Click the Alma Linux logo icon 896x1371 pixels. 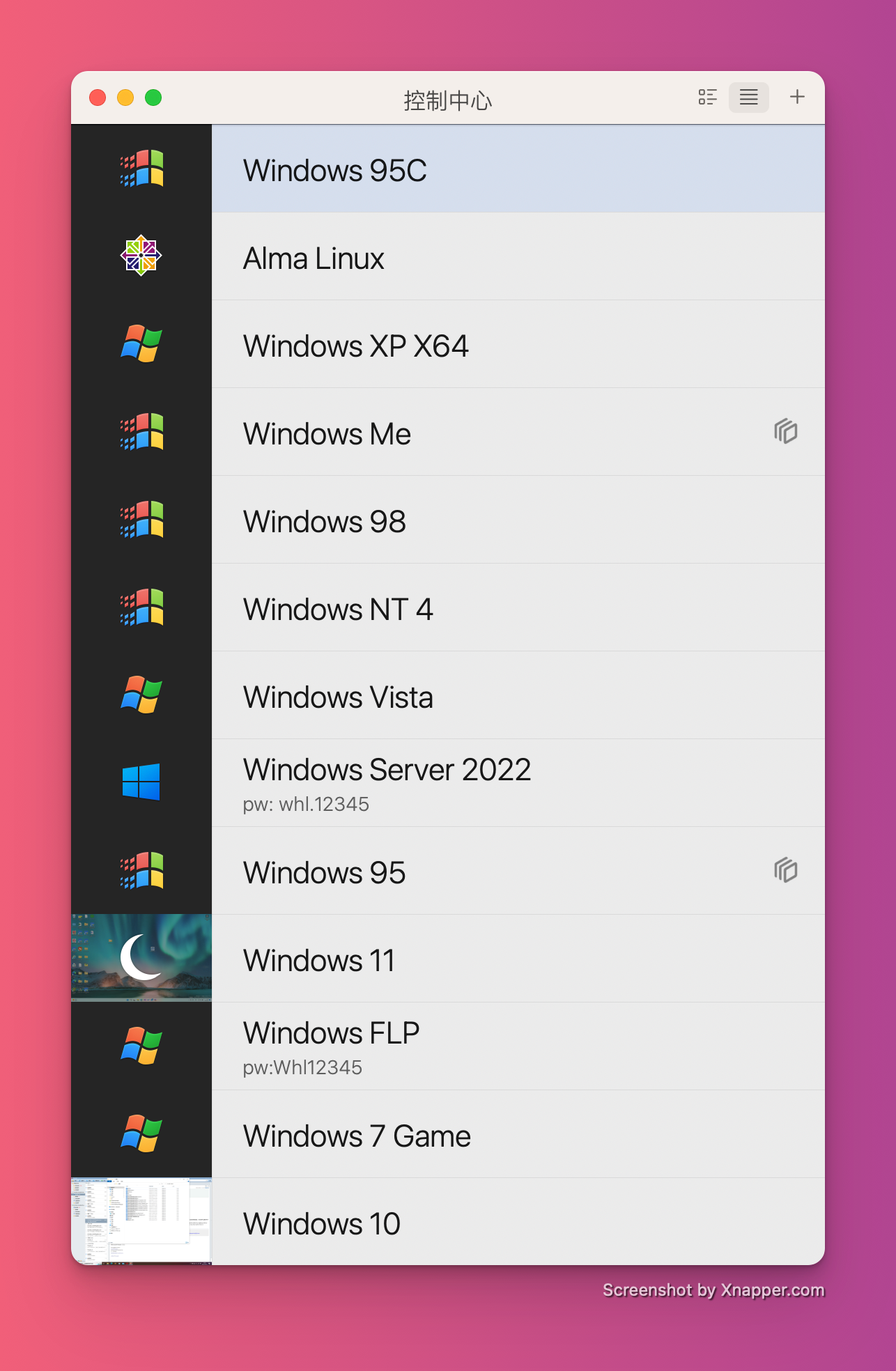click(141, 256)
